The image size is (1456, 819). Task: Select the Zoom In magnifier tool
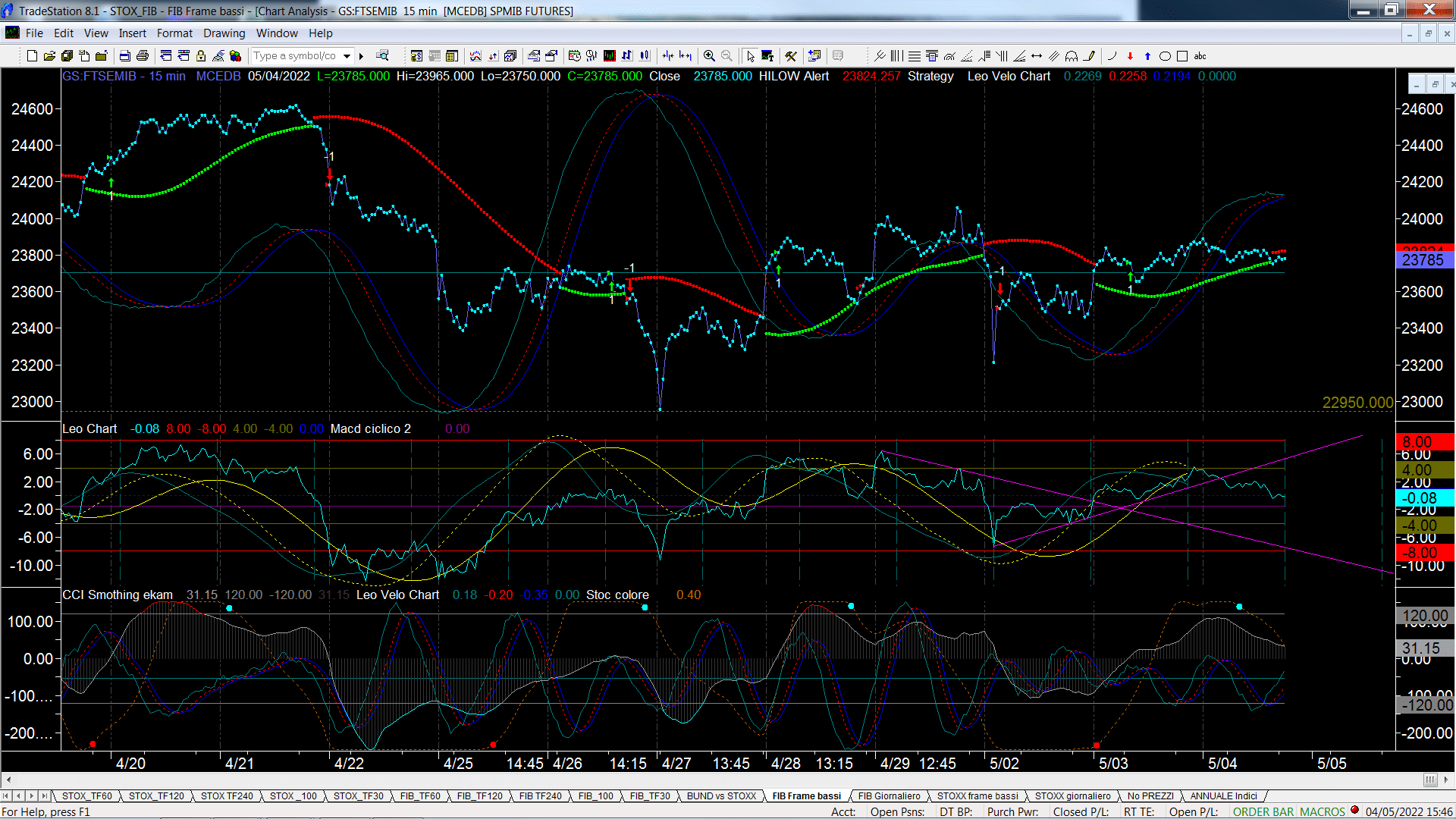click(709, 56)
